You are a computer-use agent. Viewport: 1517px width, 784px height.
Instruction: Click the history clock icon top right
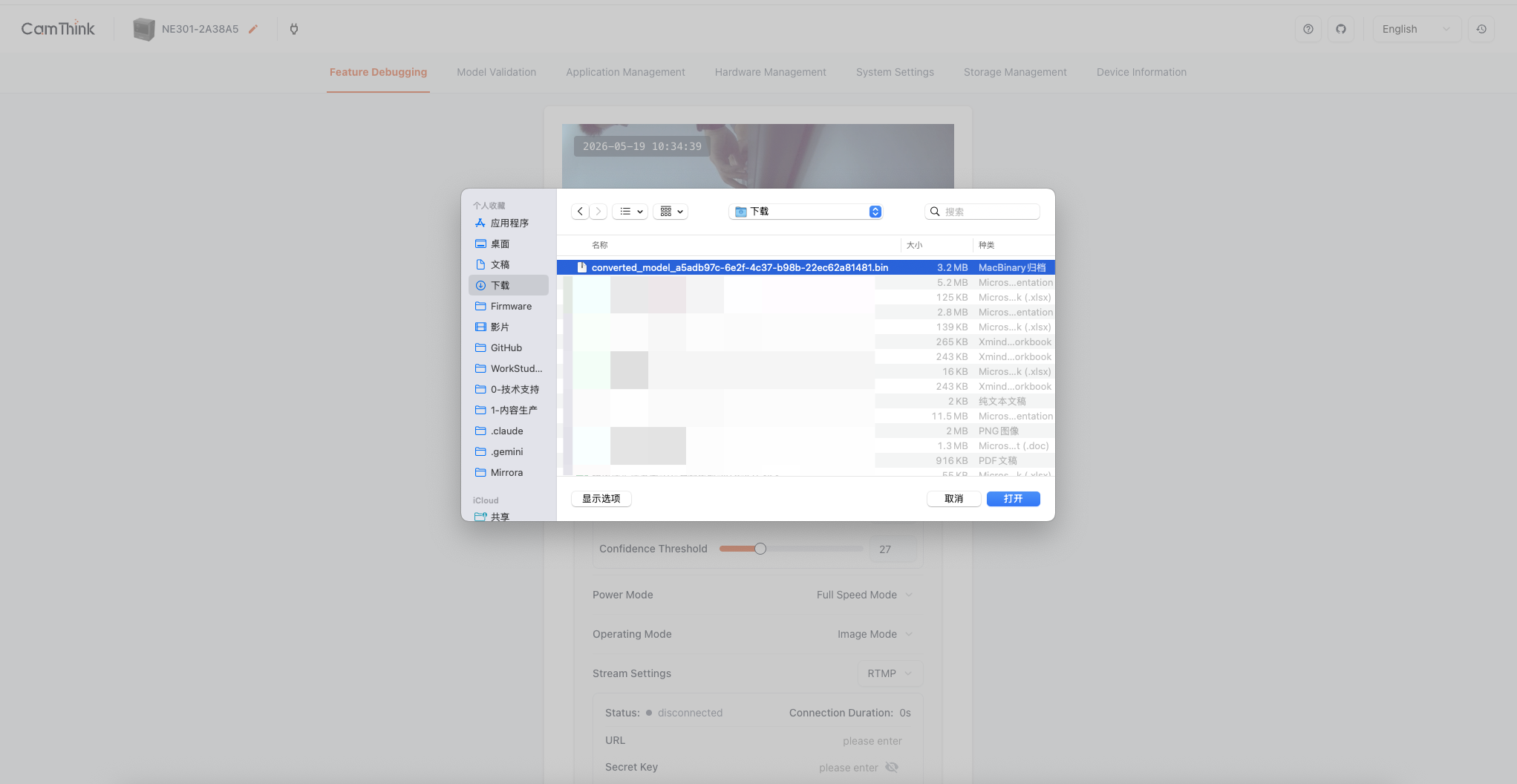click(1481, 29)
